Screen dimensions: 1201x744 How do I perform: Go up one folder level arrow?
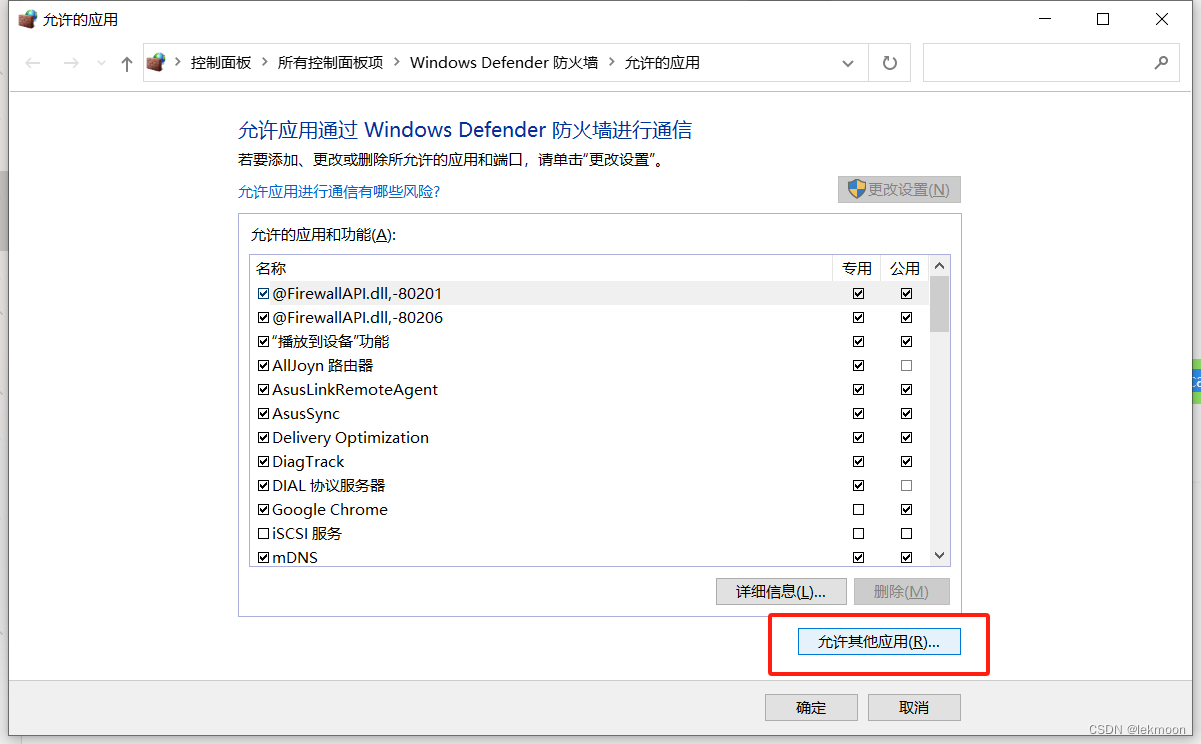pyautogui.click(x=126, y=63)
